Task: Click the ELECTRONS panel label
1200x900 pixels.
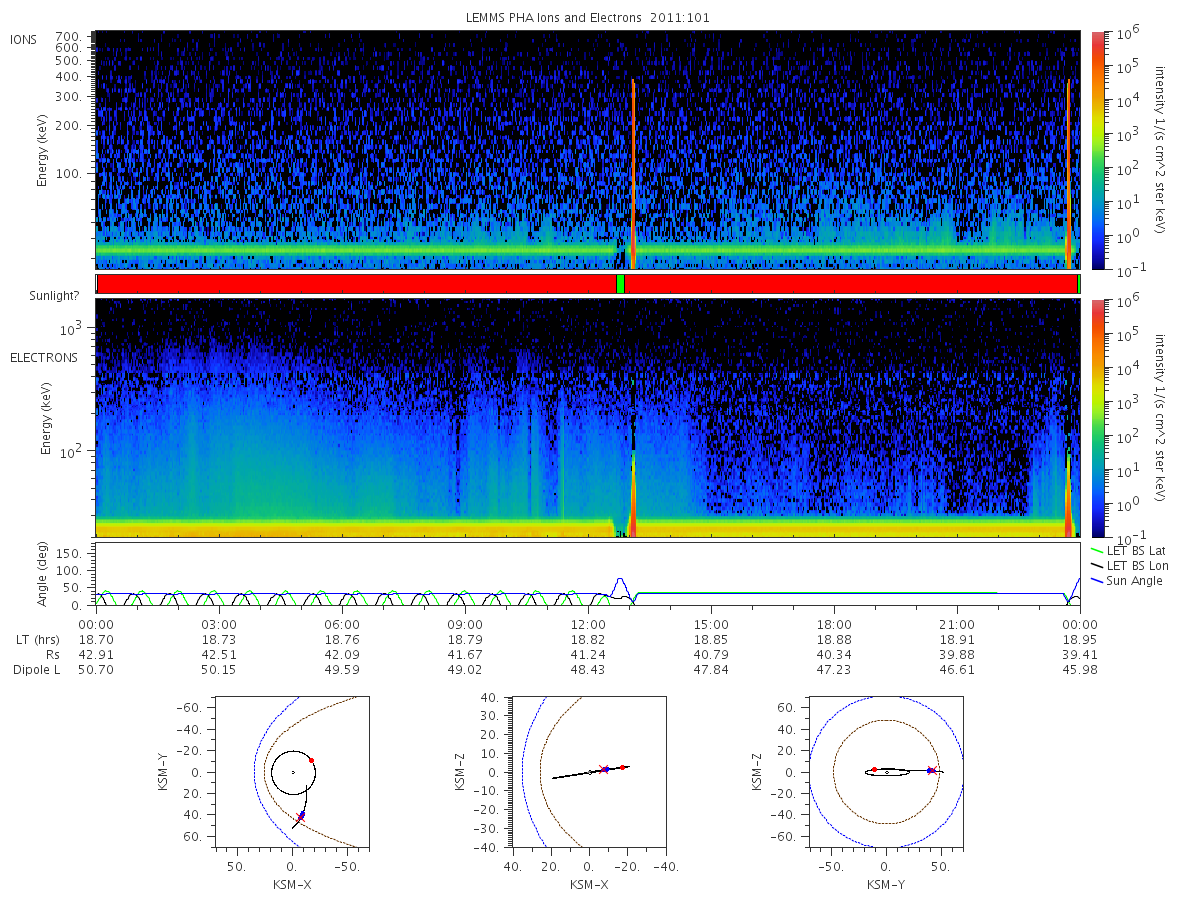Action: pyautogui.click(x=44, y=357)
